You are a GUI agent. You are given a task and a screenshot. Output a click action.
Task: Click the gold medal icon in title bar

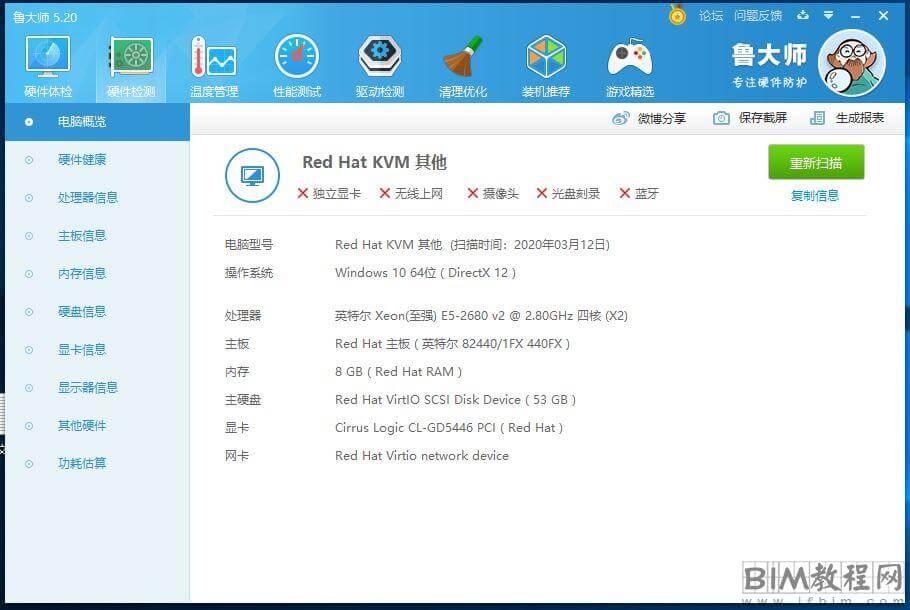(677, 15)
